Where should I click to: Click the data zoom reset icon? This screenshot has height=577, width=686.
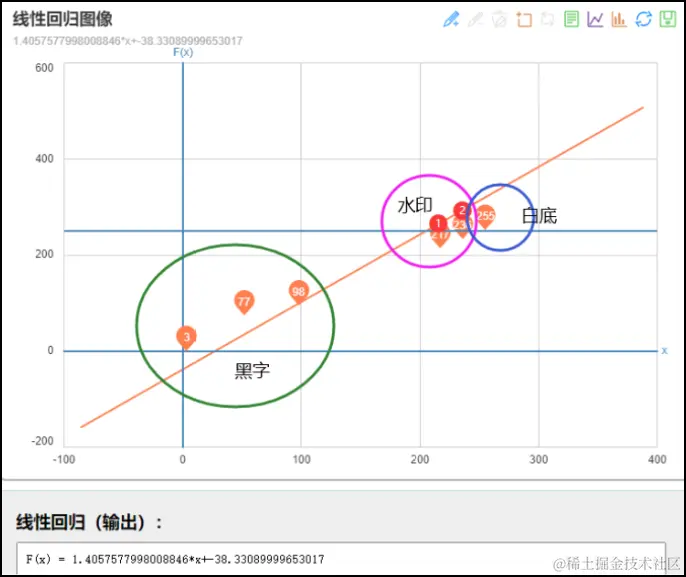(x=547, y=19)
